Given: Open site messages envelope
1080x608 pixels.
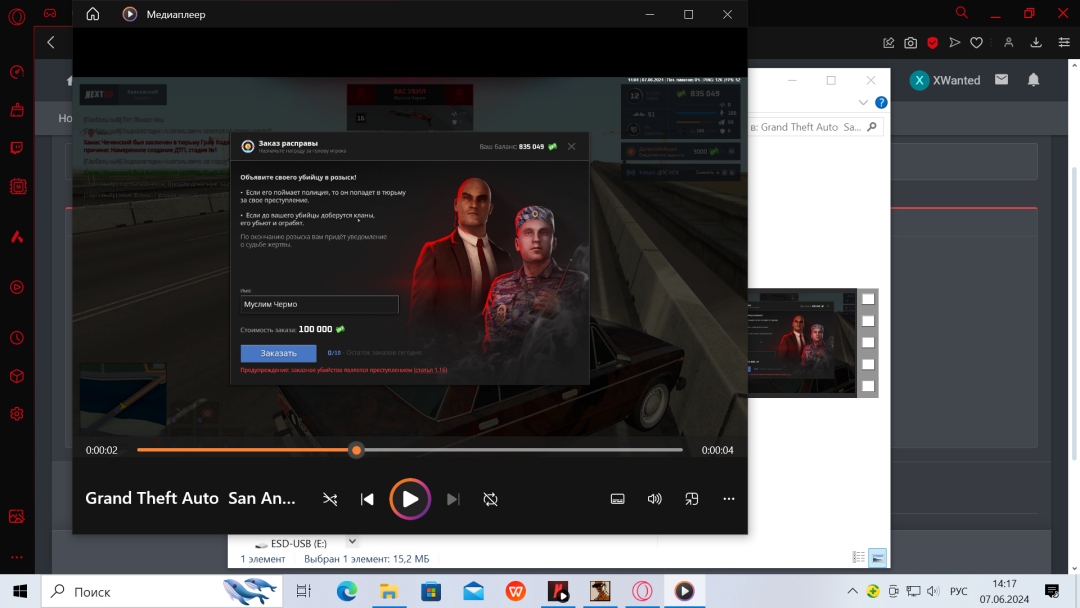Looking at the screenshot, I should (1001, 80).
